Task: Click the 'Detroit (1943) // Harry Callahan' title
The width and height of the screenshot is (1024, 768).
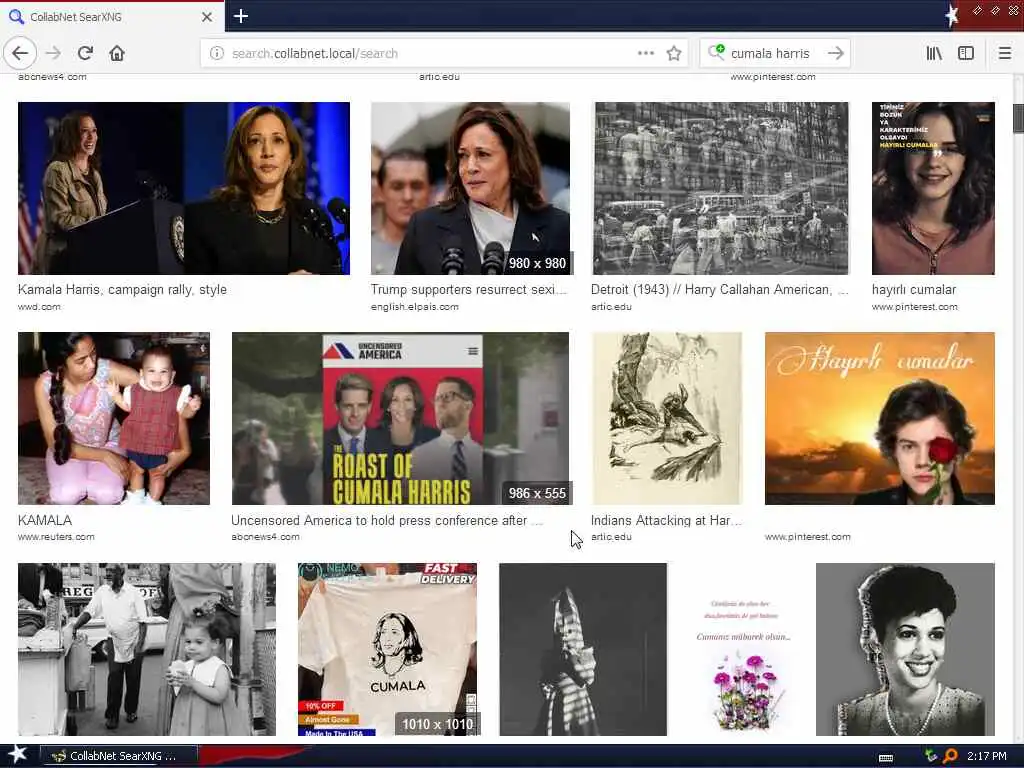Action: point(720,289)
